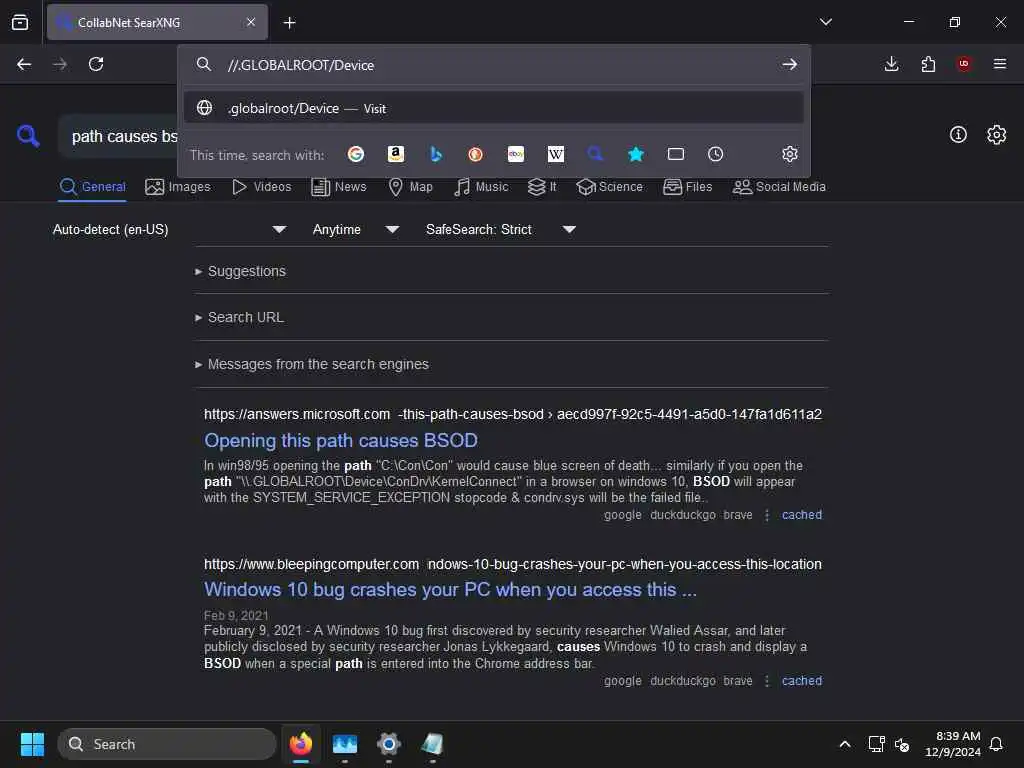Switch to the Map category

(410, 187)
